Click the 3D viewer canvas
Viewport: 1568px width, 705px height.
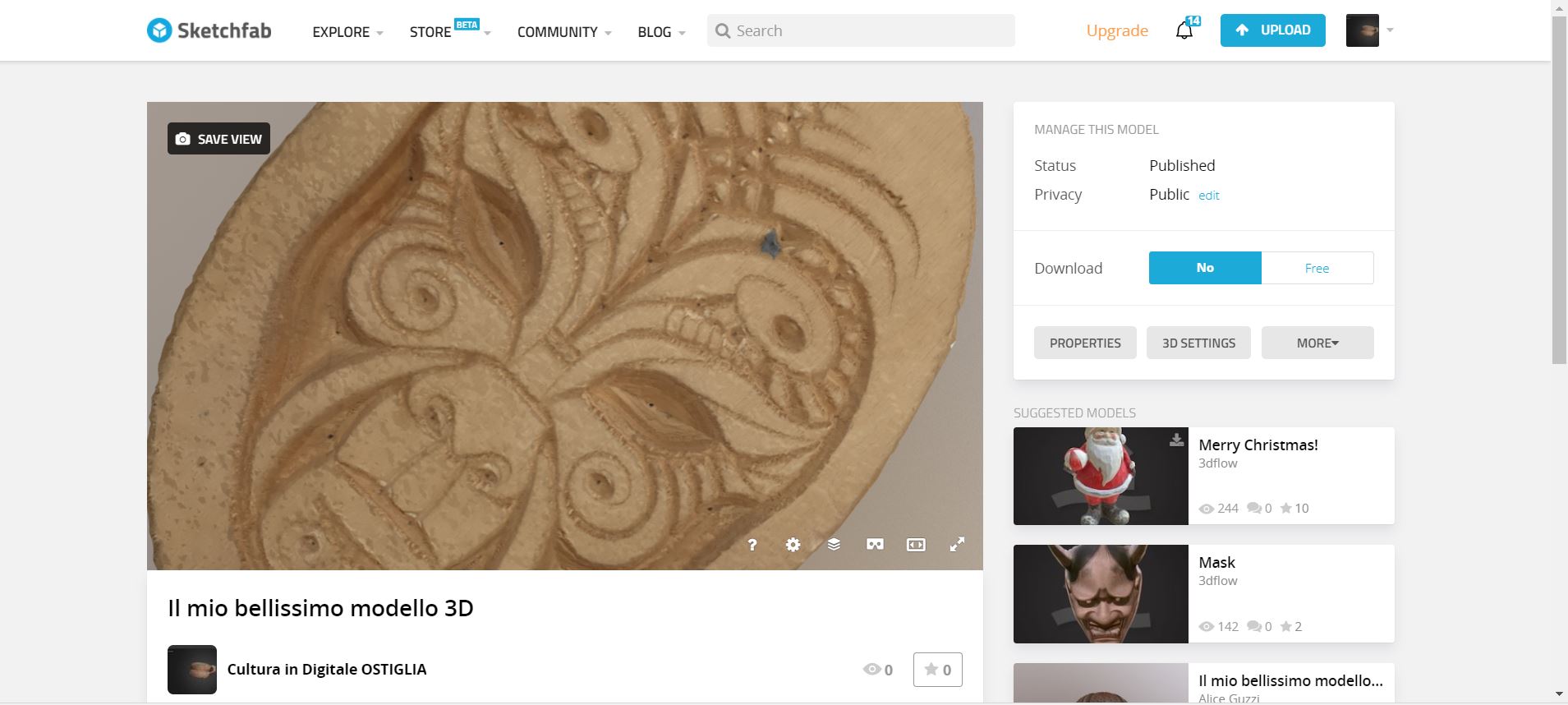pyautogui.click(x=564, y=335)
